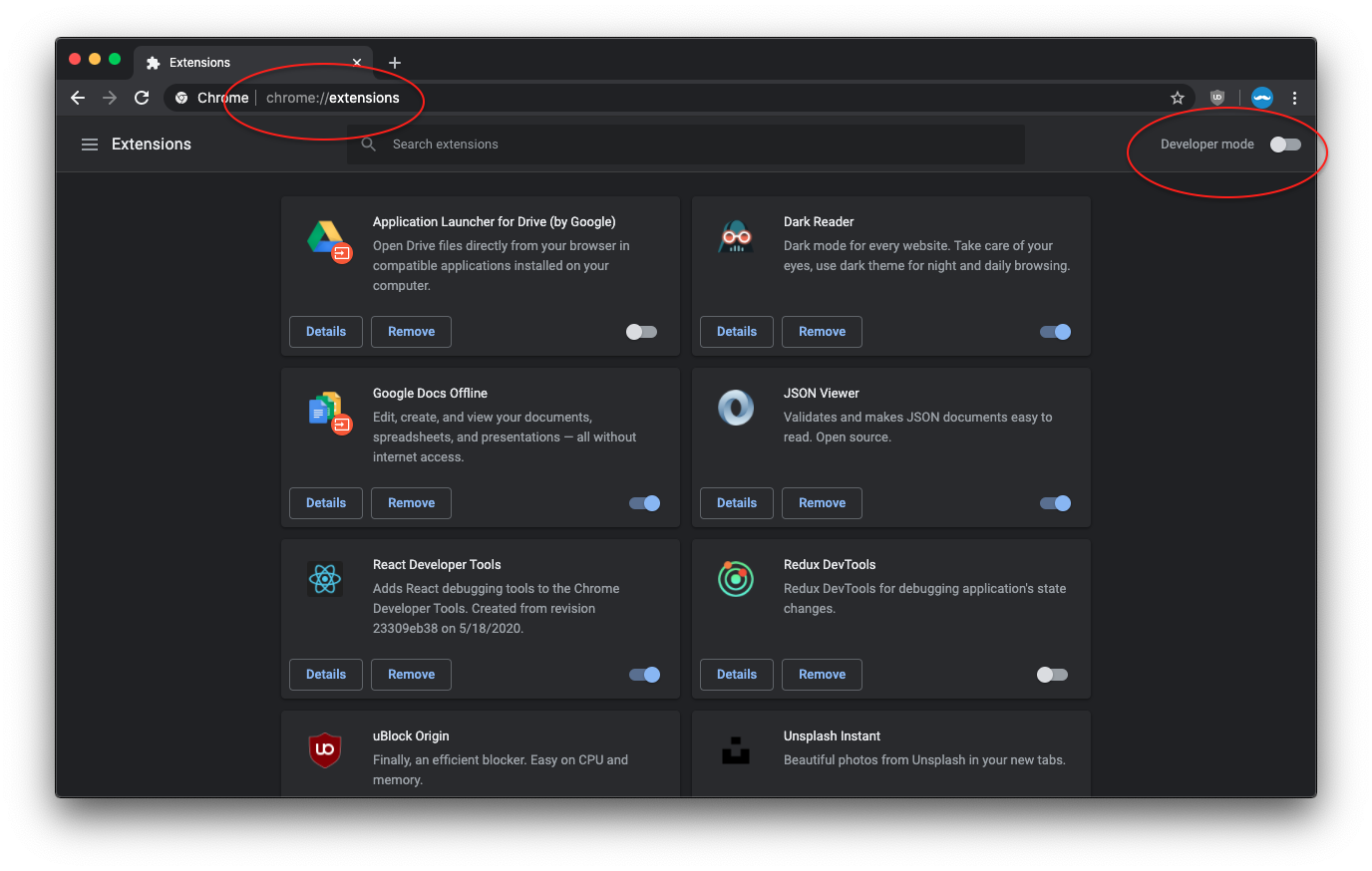Remove Google Docs Offline

411,503
